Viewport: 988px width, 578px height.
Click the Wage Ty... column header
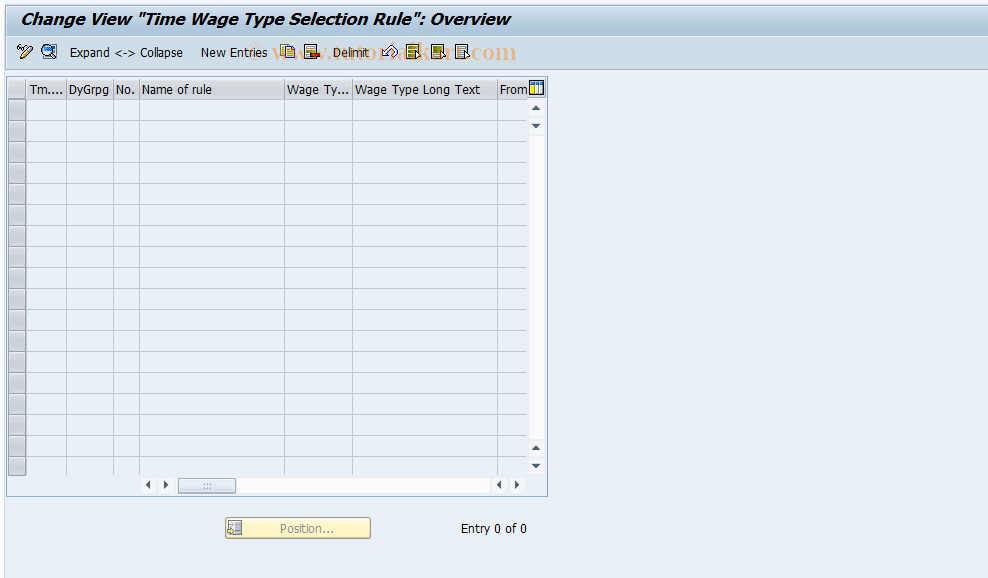click(x=318, y=90)
